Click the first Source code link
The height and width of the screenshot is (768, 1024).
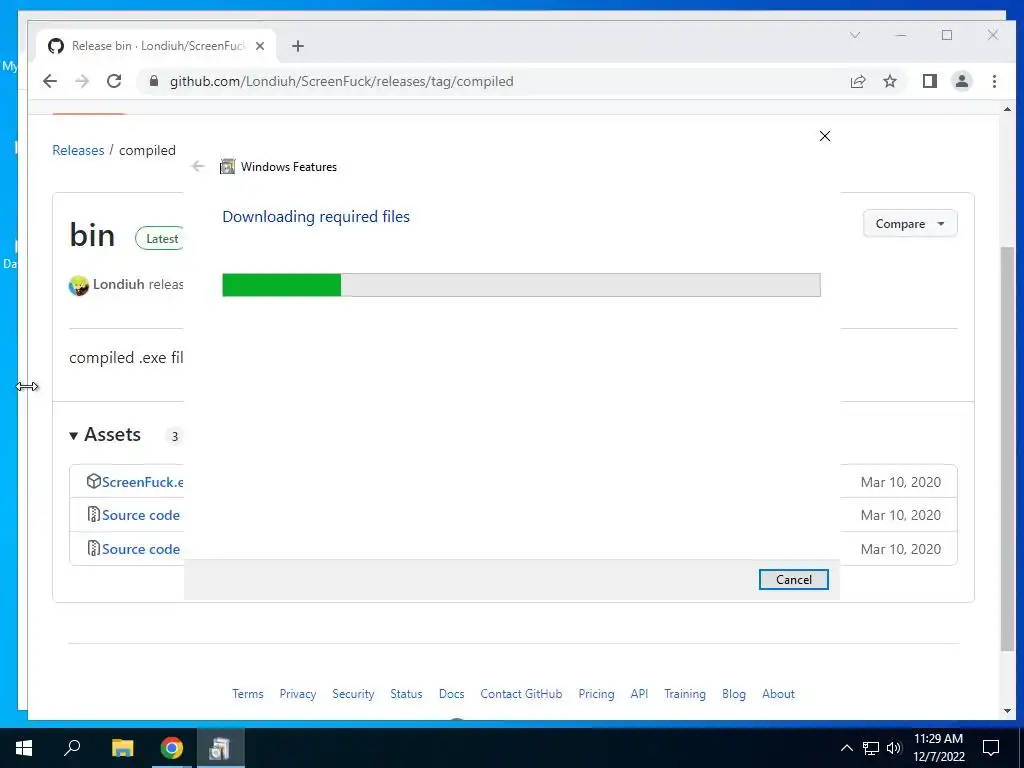(x=140, y=515)
